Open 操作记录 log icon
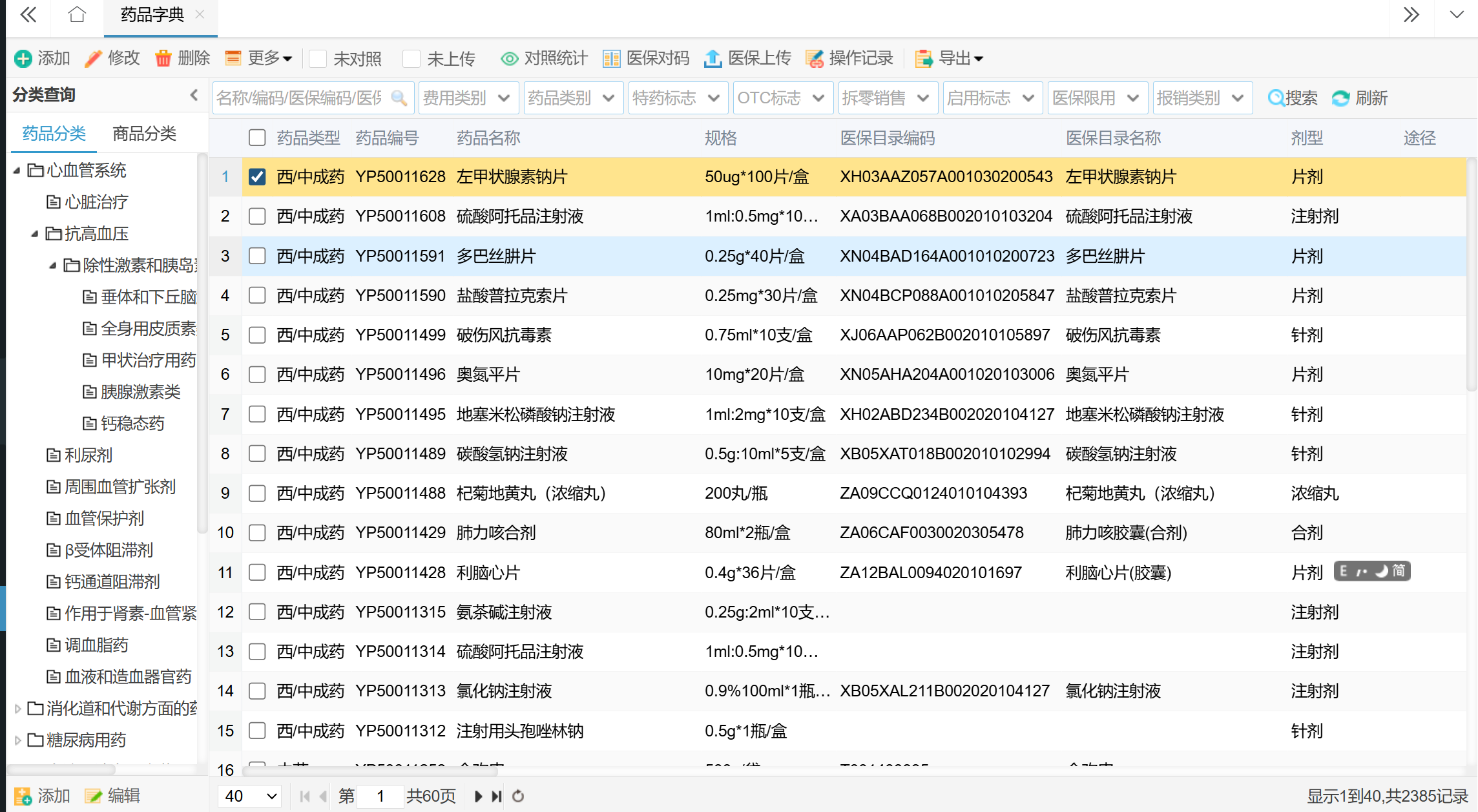 point(815,59)
